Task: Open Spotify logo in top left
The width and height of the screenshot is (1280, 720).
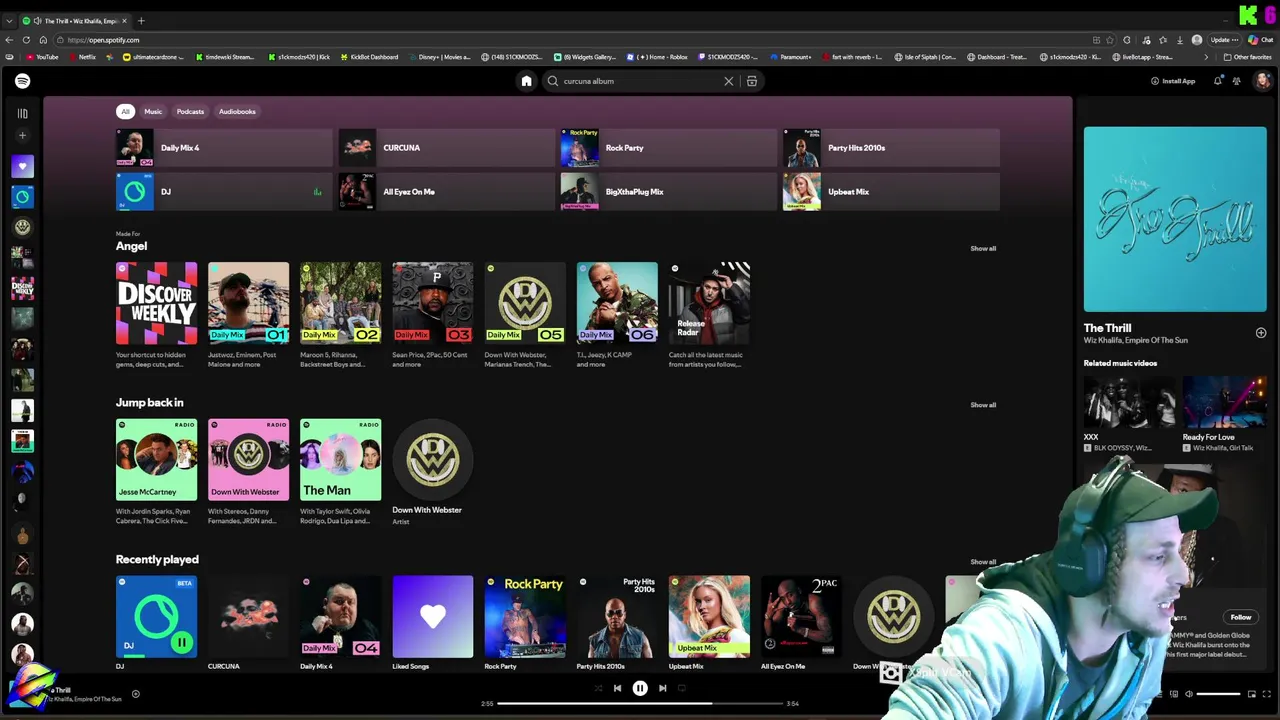Action: [22, 81]
